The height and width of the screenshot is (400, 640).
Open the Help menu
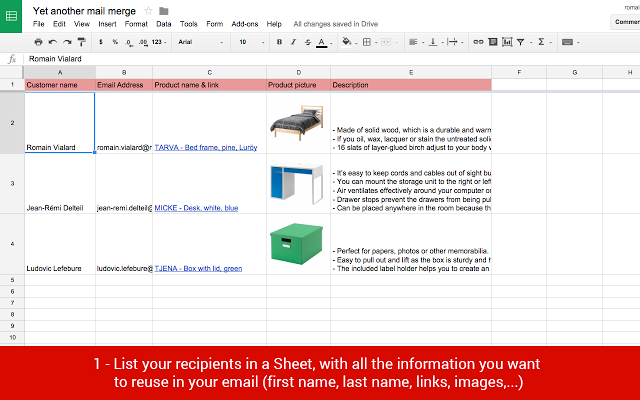[274, 24]
